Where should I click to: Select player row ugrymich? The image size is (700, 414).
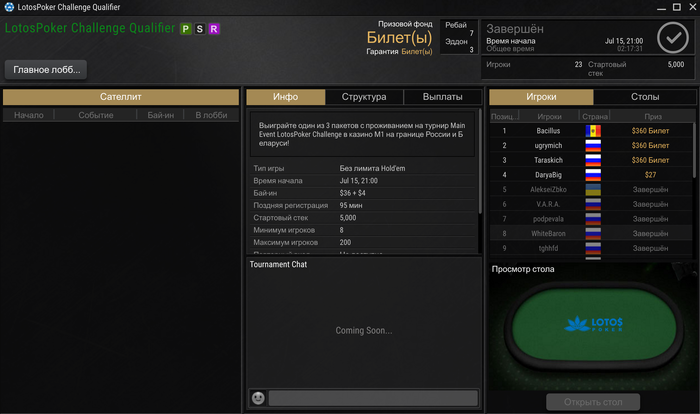click(x=591, y=146)
